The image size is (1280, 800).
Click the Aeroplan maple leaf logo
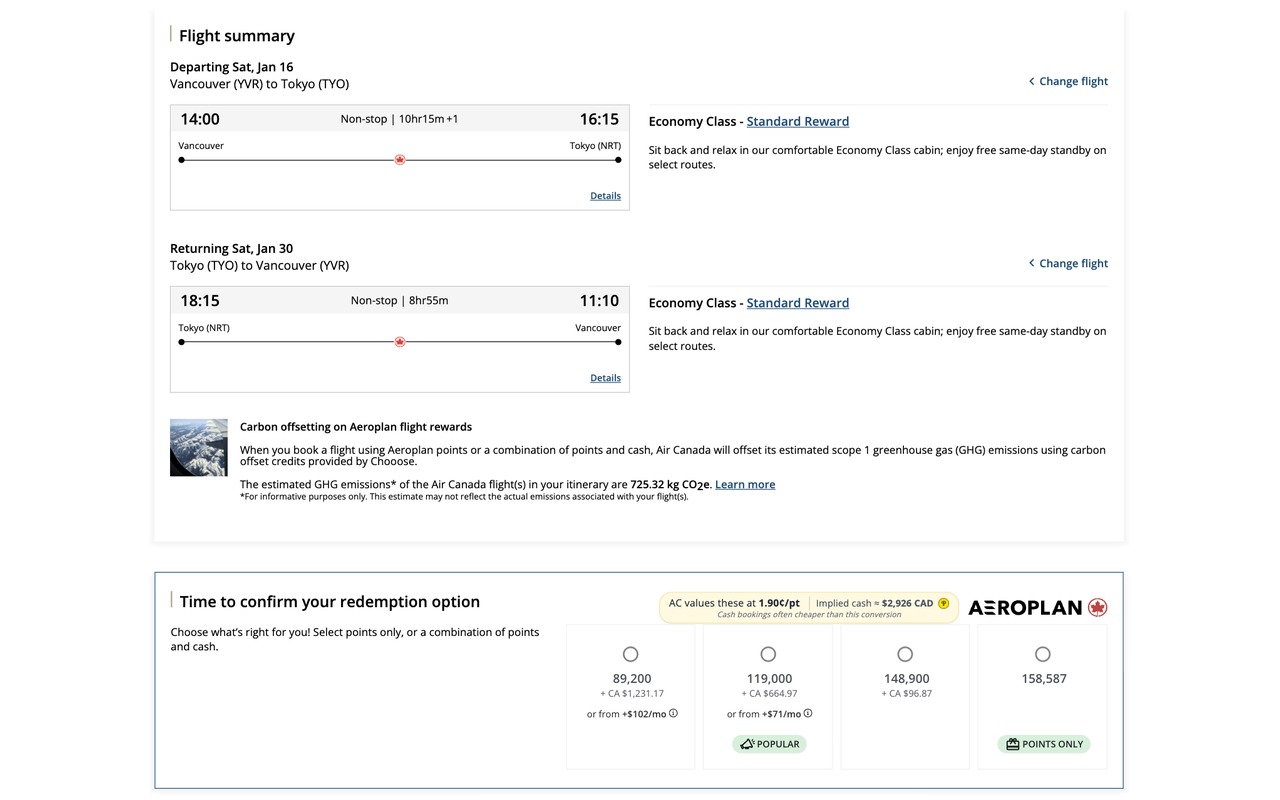(x=1098, y=607)
